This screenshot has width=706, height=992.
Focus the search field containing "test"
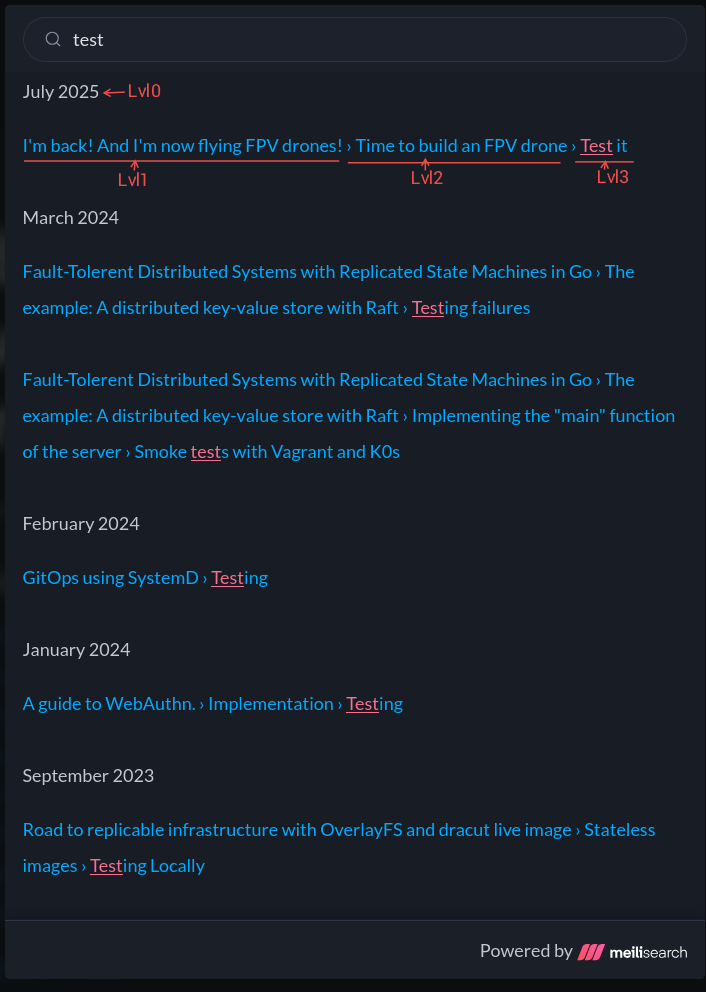click(370, 40)
